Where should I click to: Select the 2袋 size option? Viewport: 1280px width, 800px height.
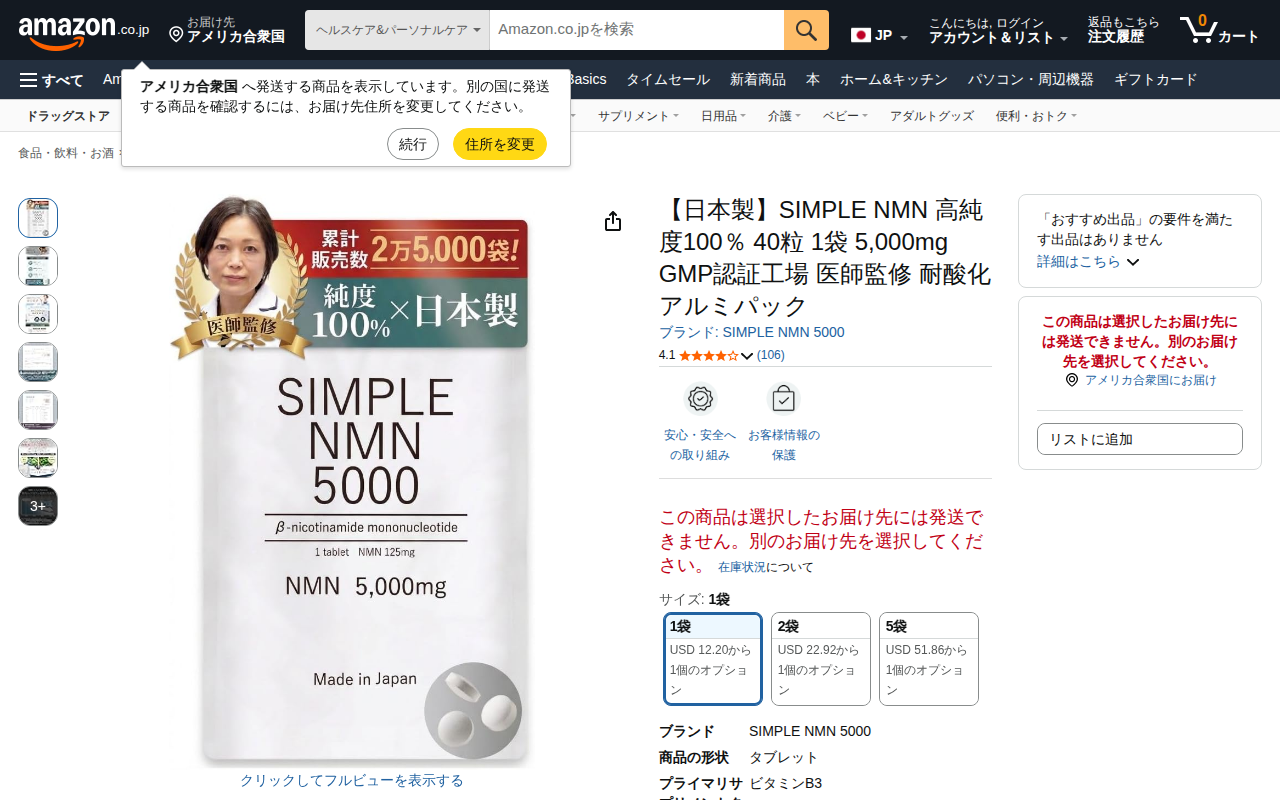coord(821,659)
